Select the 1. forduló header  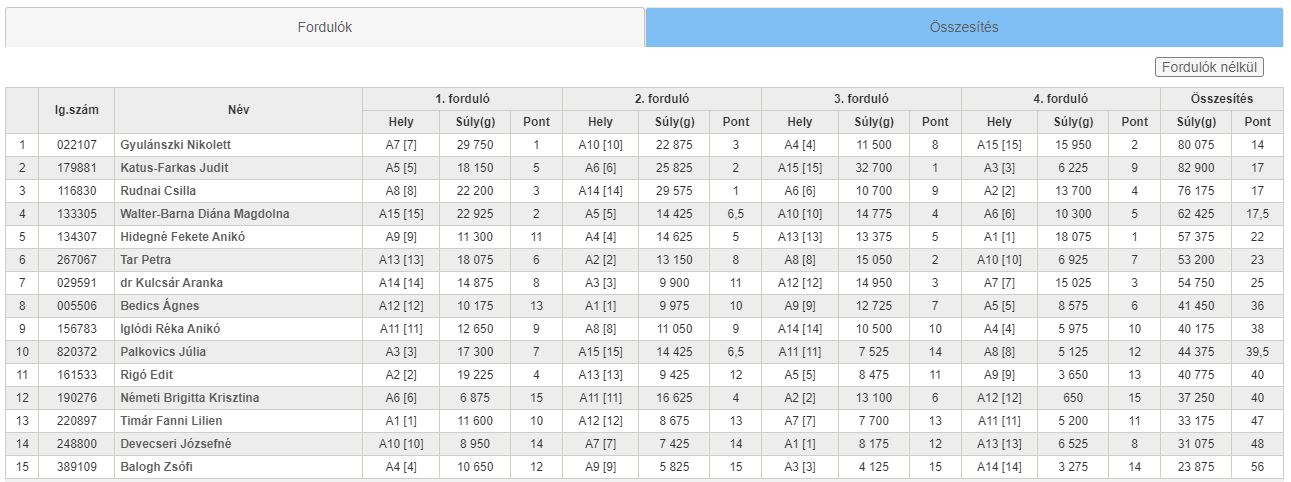(462, 99)
